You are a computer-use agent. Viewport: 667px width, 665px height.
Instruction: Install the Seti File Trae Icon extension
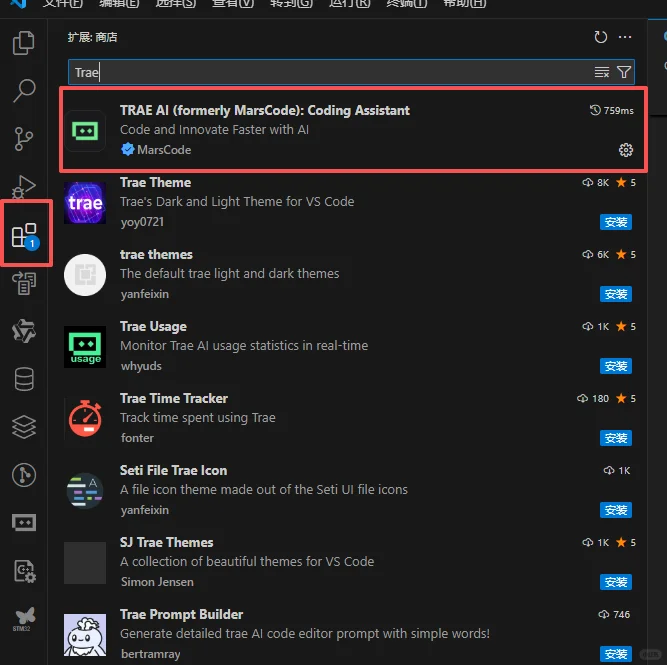pyautogui.click(x=616, y=510)
